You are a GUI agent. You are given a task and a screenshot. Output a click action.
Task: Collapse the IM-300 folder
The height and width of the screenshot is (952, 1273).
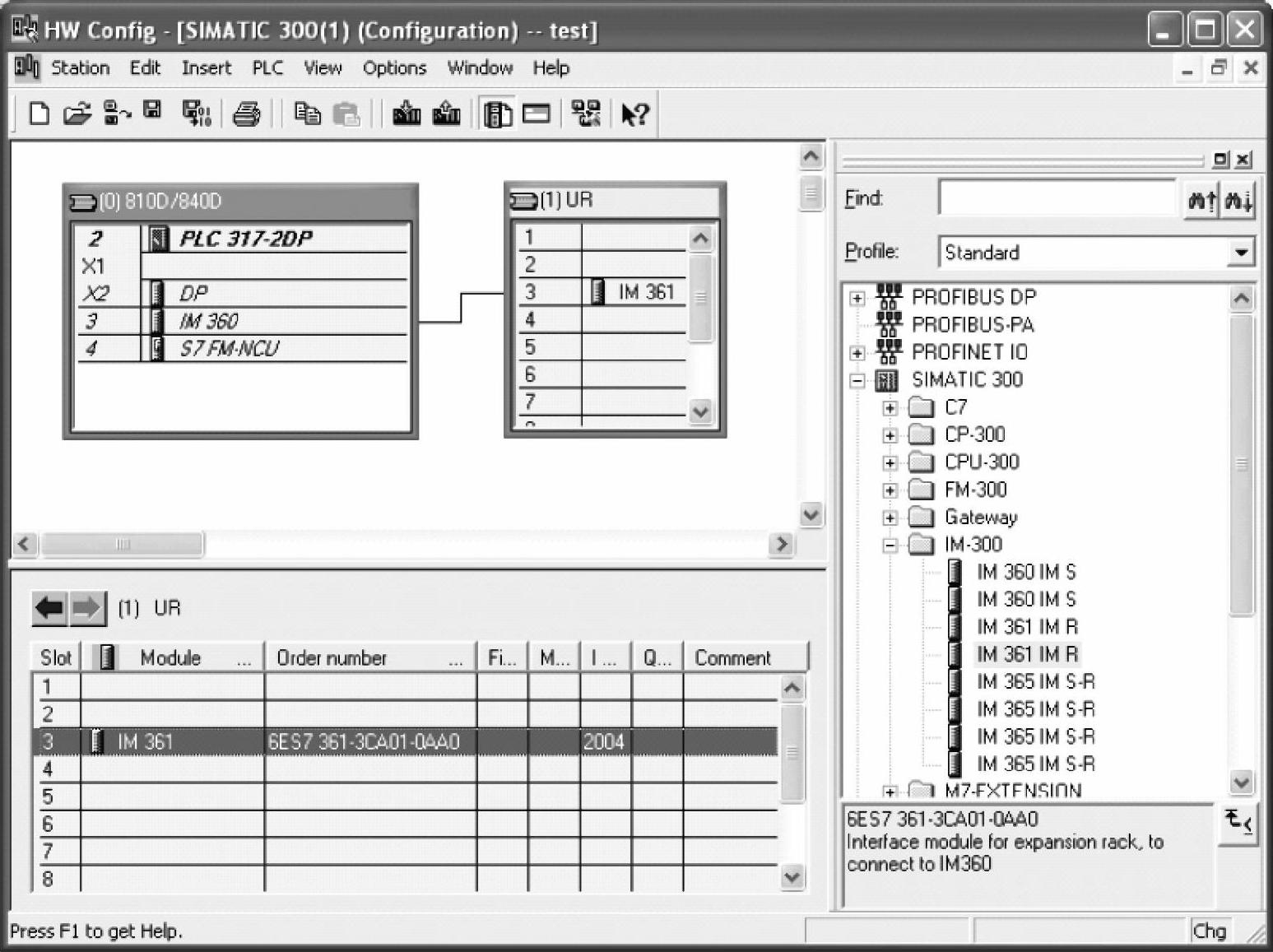[x=890, y=546]
